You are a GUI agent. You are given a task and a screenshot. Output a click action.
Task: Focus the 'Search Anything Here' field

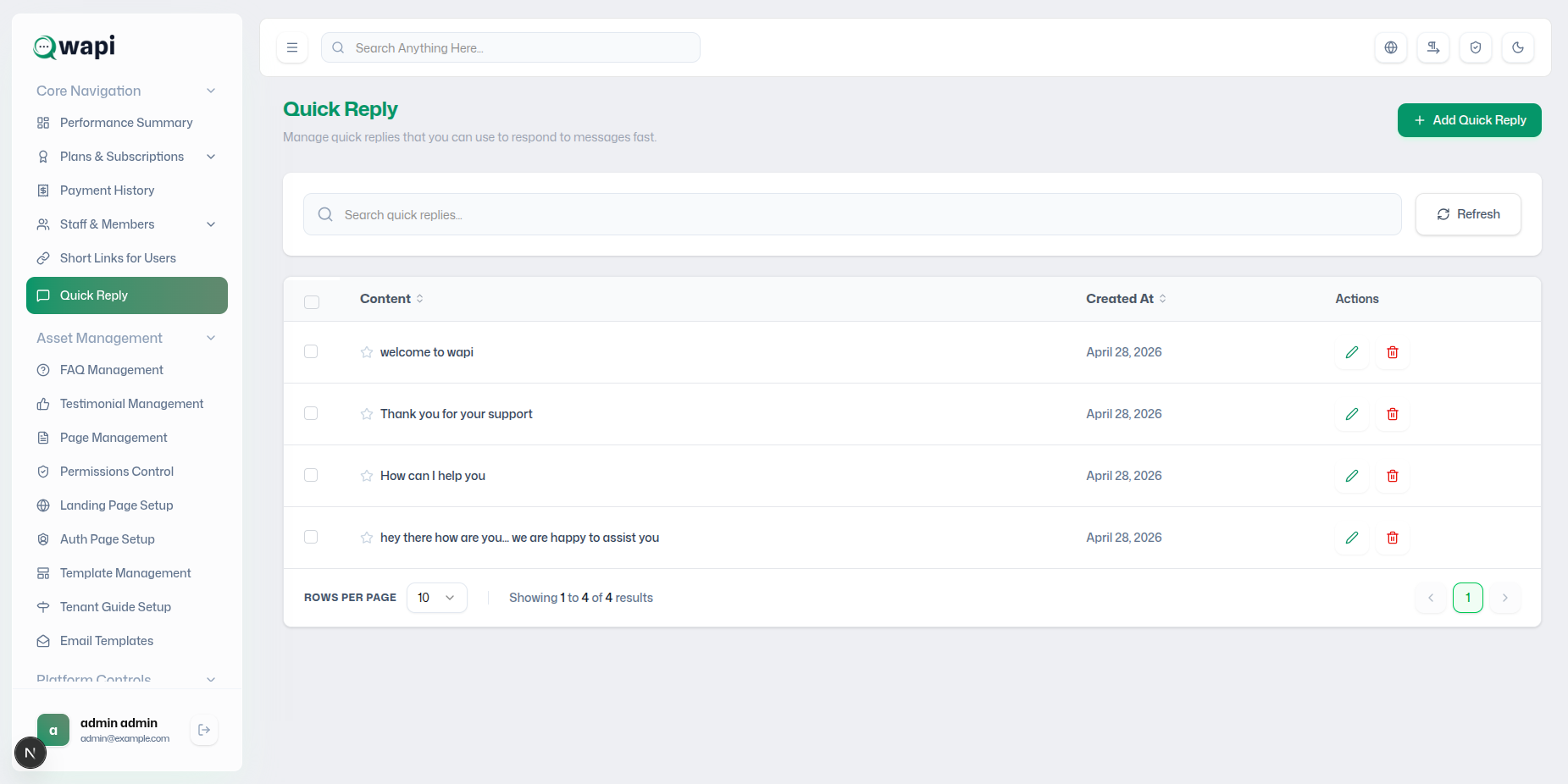pos(511,47)
